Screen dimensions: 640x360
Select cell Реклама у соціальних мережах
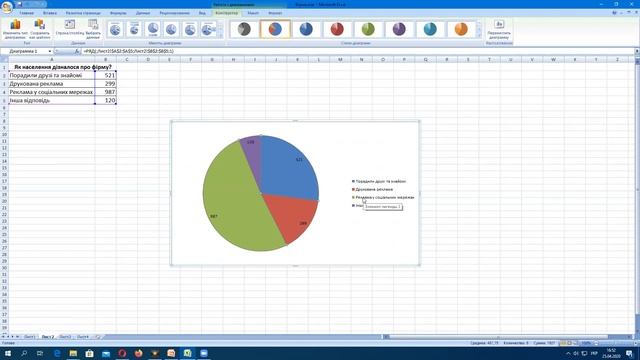[51, 92]
